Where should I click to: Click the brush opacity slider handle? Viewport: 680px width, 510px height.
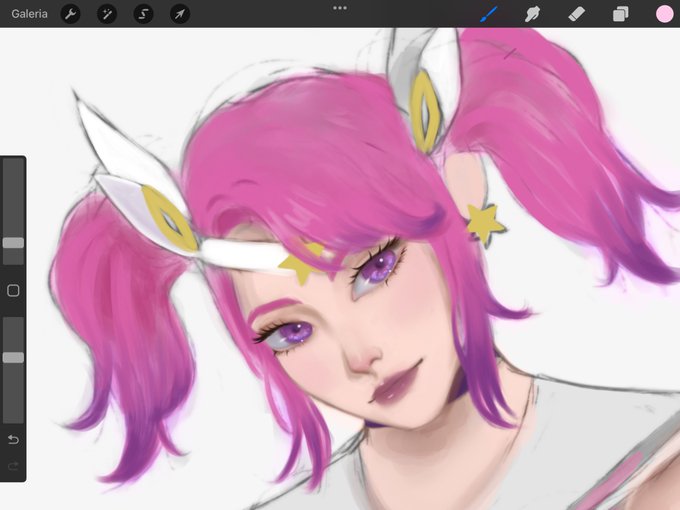pos(13,357)
